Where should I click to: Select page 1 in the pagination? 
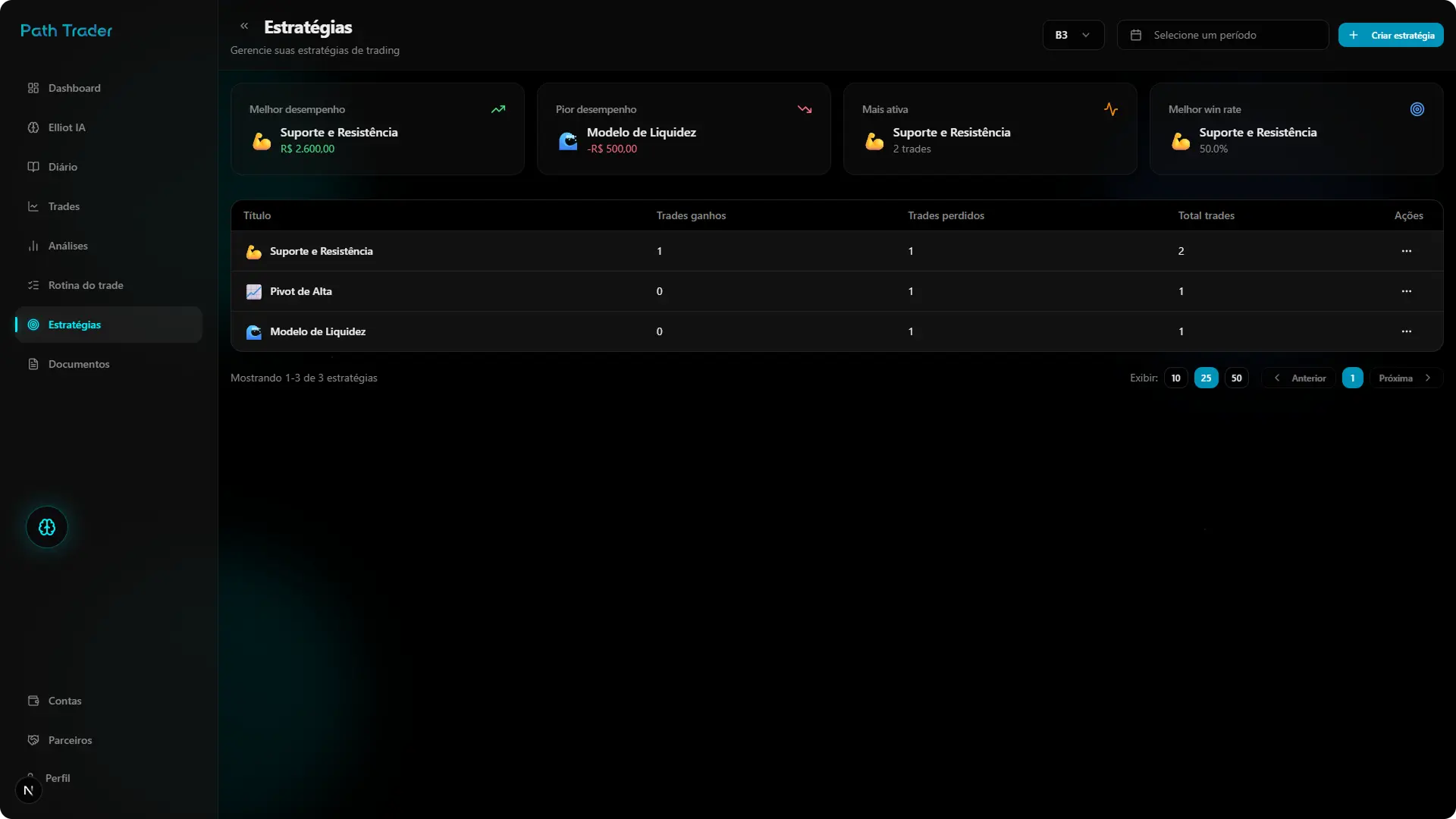tap(1352, 378)
